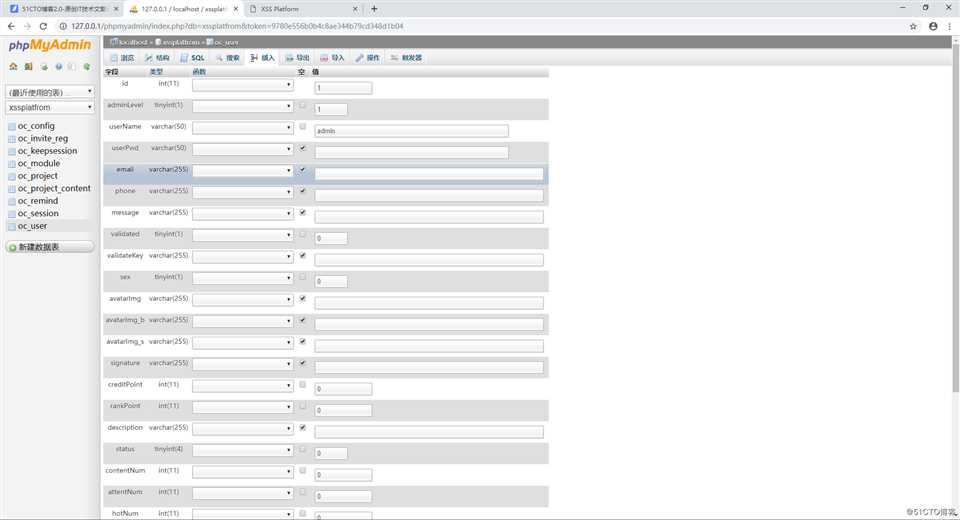Click the phpMyAdmin logo
This screenshot has height=520, width=960.
click(50, 45)
